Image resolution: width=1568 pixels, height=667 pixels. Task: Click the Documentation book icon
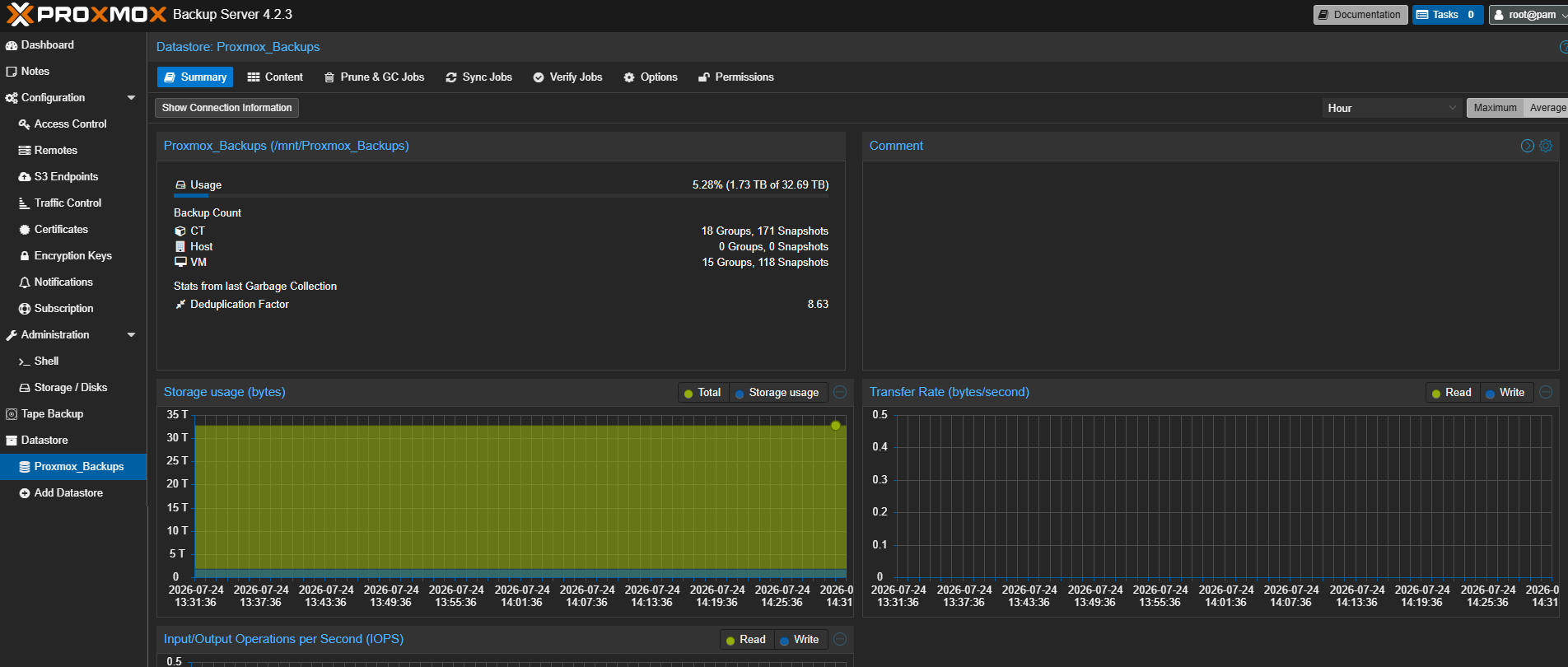(x=1323, y=15)
